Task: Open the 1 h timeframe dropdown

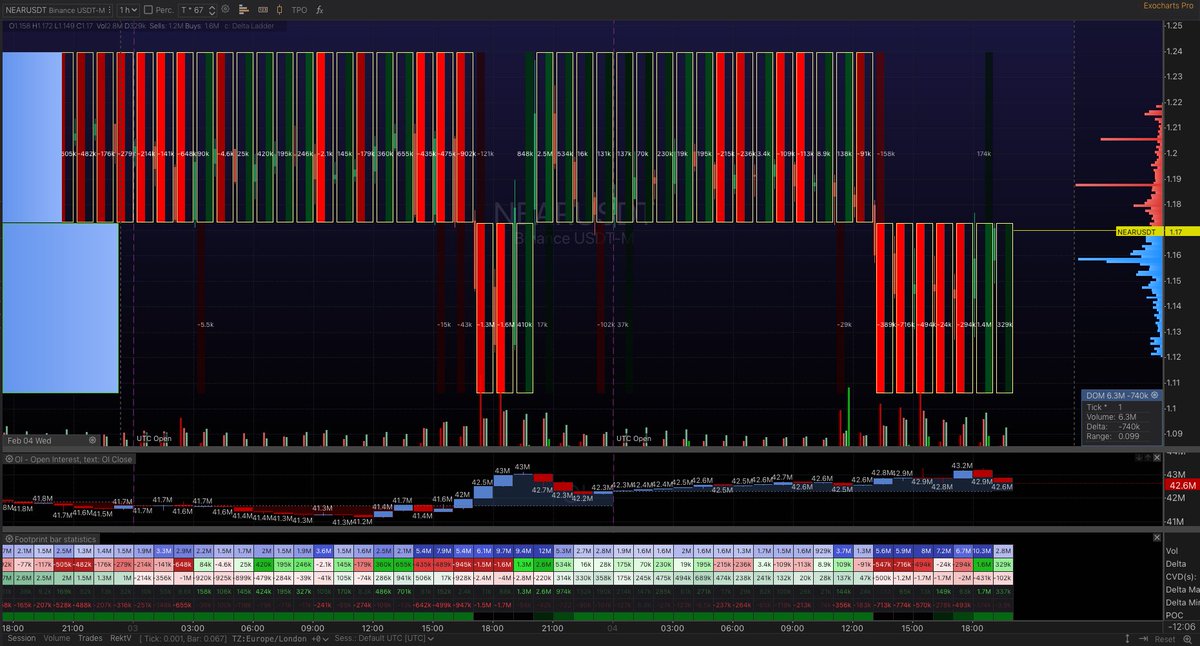Action: [128, 9]
